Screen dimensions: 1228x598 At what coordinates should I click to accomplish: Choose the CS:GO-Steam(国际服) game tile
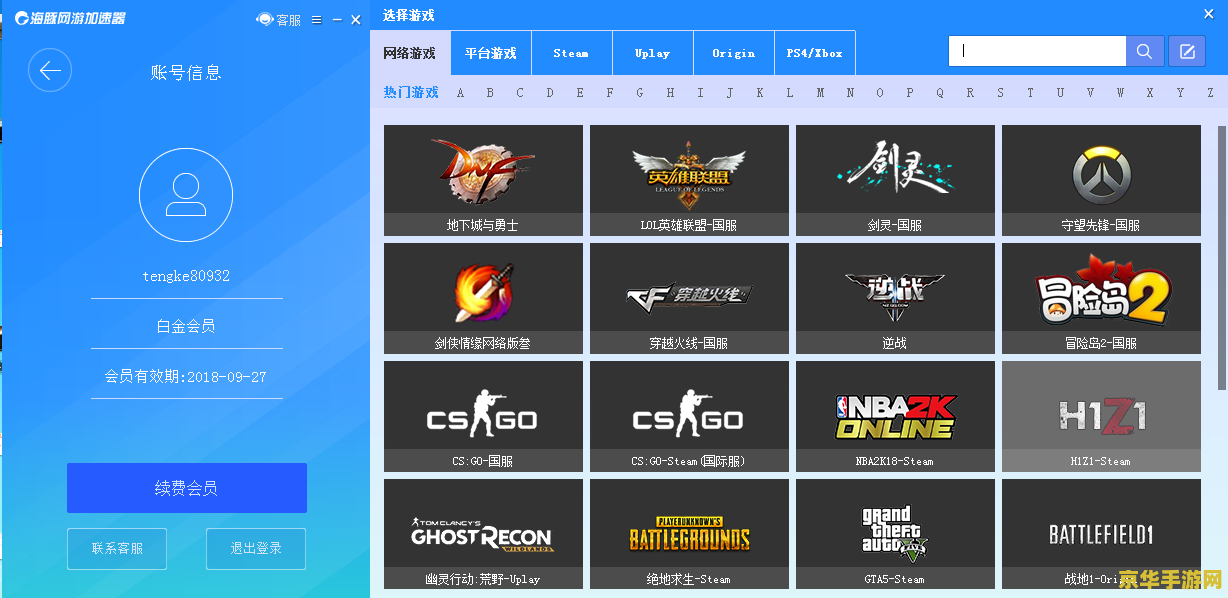click(689, 416)
